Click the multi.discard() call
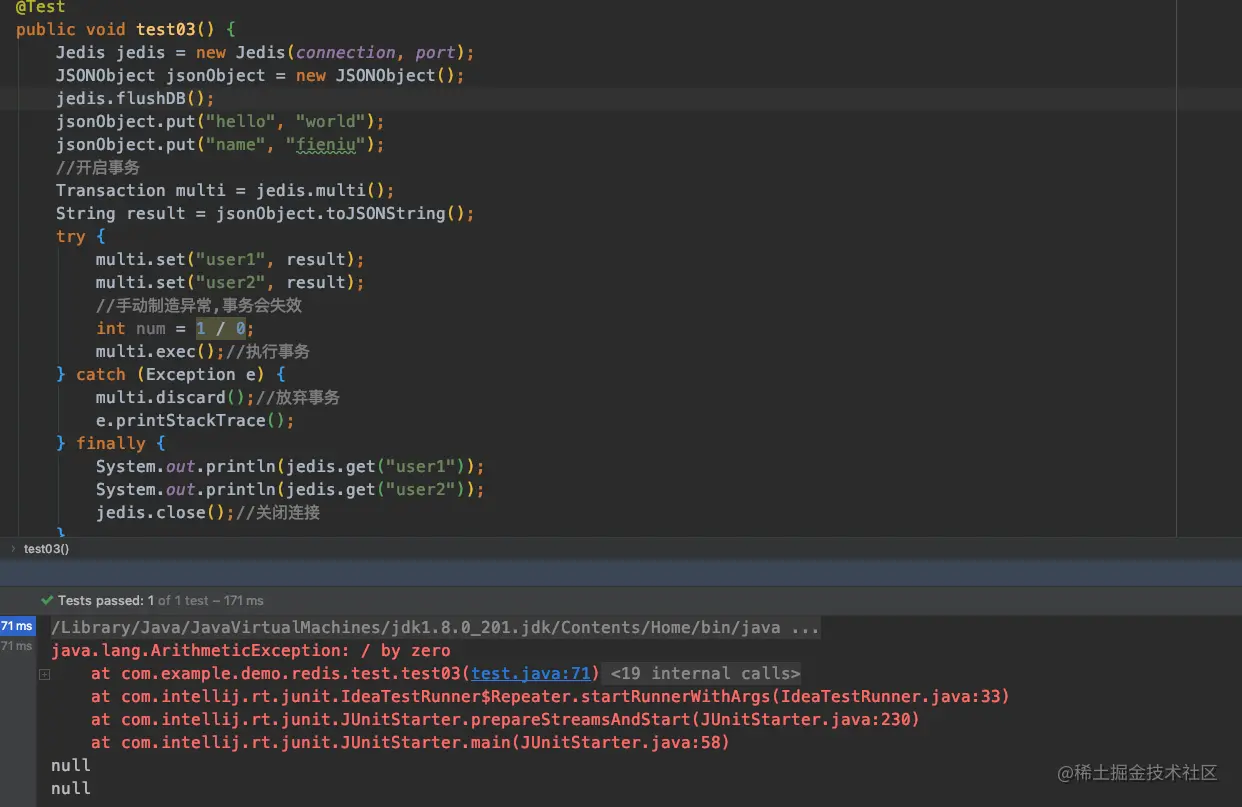Viewport: 1242px width, 807px height. tap(175, 397)
